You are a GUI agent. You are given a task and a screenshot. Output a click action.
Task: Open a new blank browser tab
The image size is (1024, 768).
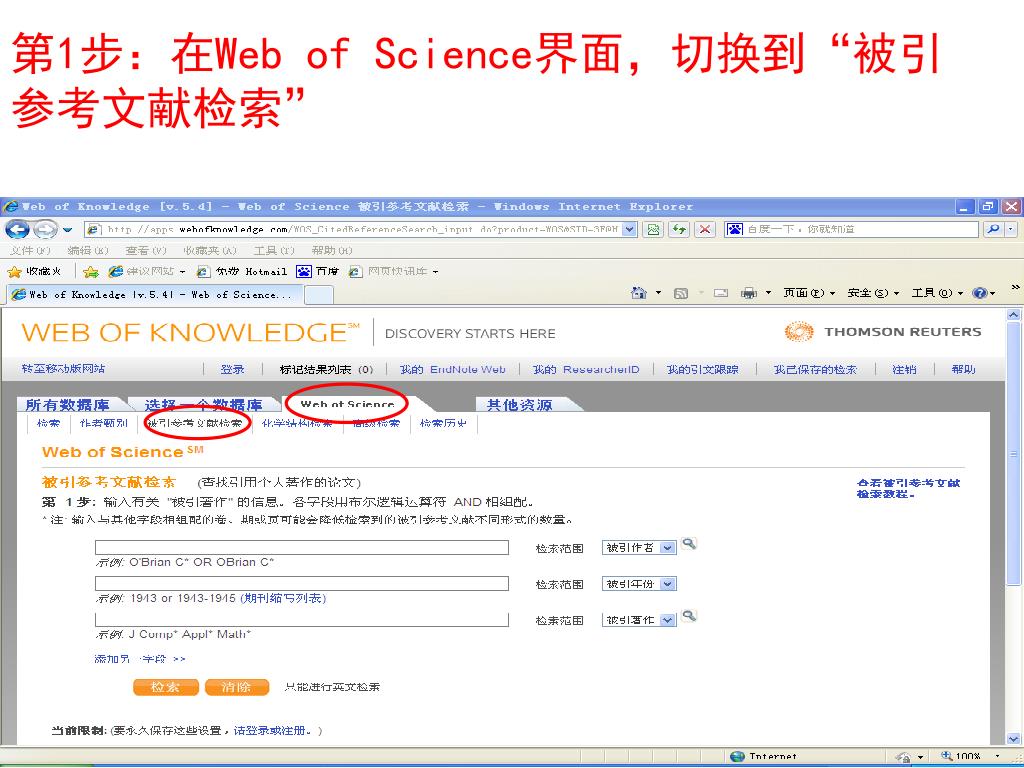tap(319, 295)
